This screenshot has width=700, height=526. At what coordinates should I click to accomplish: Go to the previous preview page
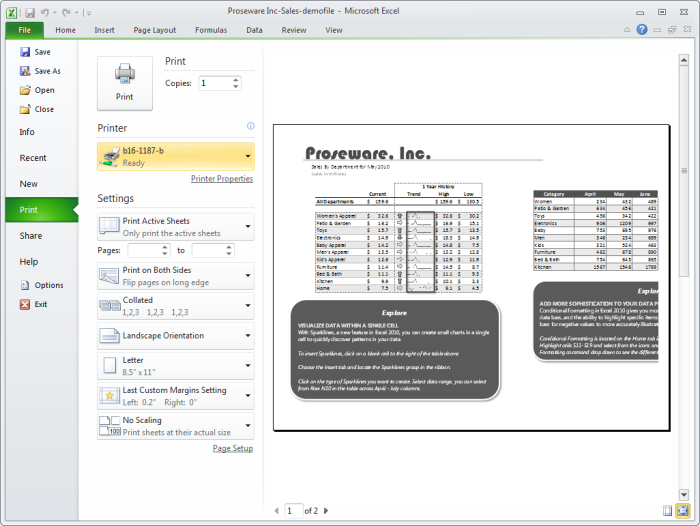pyautogui.click(x=276, y=510)
